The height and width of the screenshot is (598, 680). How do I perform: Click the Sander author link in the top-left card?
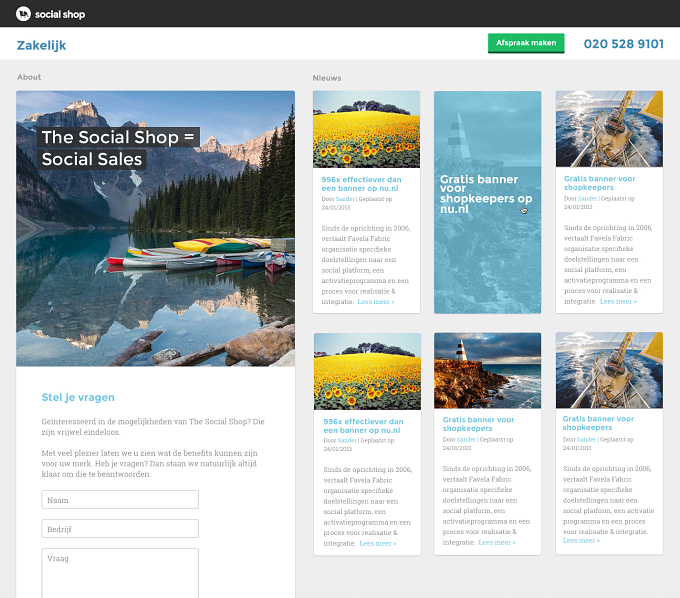click(x=345, y=199)
